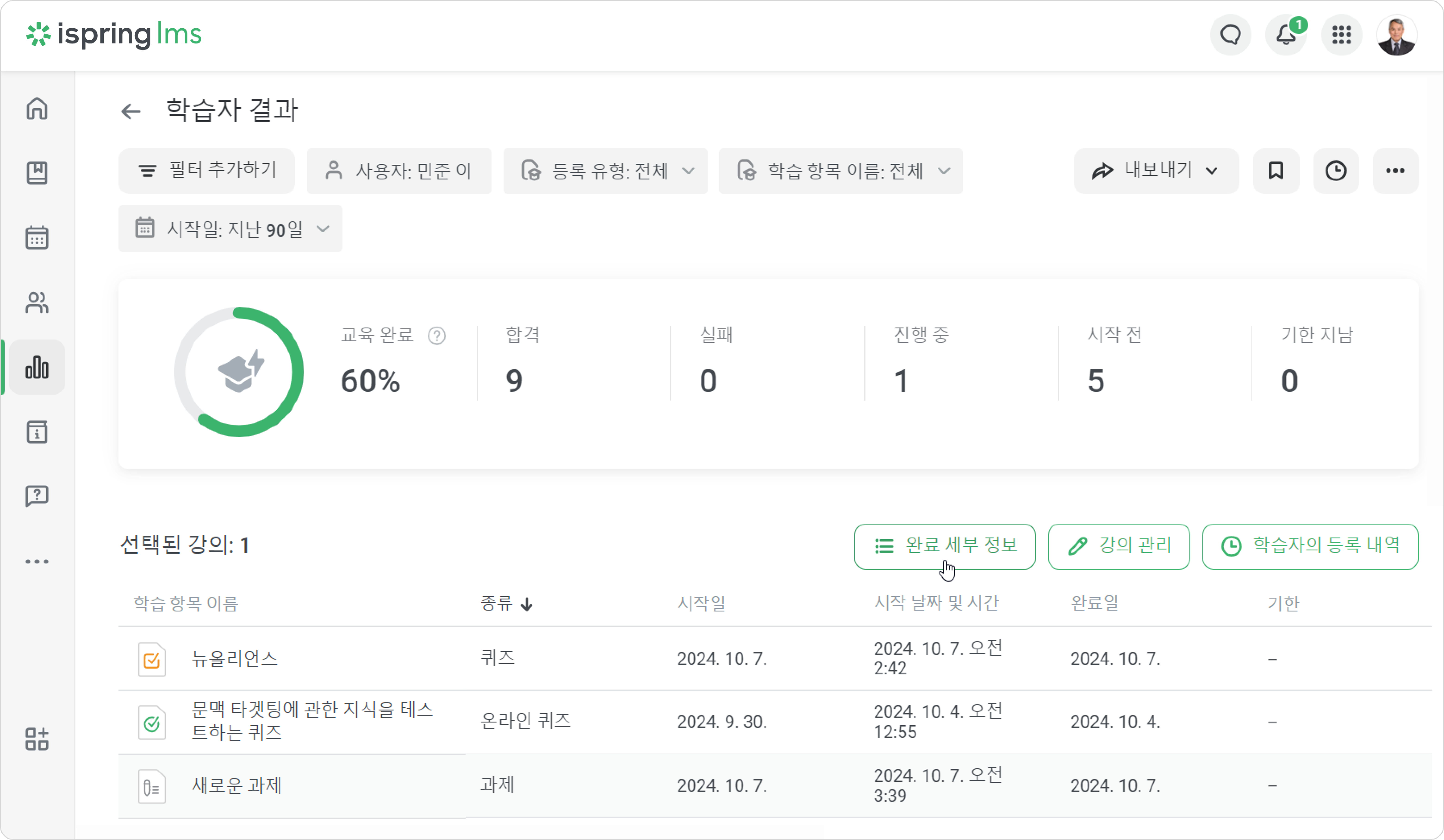Click the 60% education completion value

click(370, 381)
